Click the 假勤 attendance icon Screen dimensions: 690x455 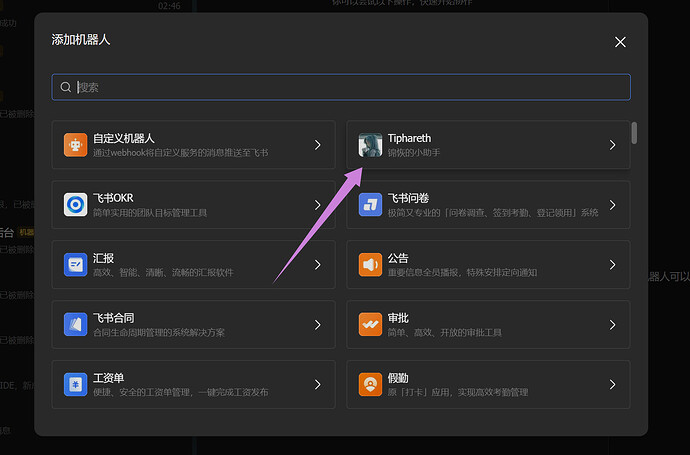[370, 384]
